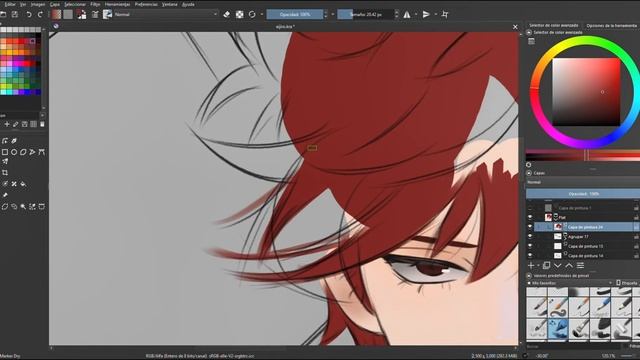Toggle visibility of Agrupar 17 layer
This screenshot has height=360, width=640.
[x=530, y=236]
